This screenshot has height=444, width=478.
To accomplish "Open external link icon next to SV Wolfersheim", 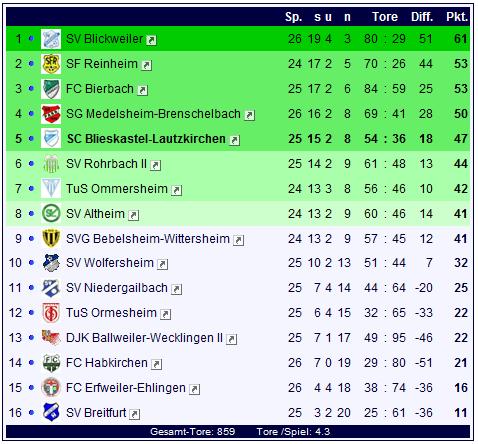I will click(x=162, y=264).
